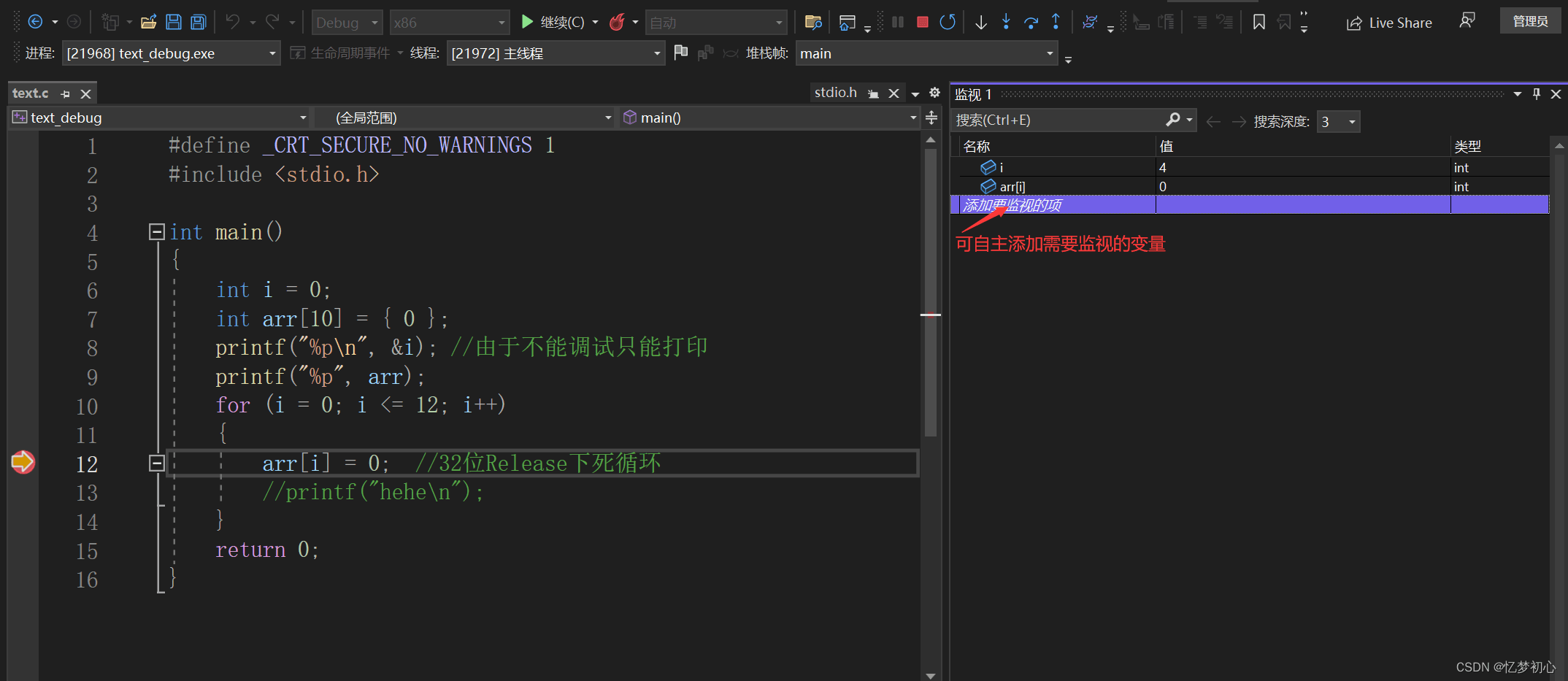Click the Live Share button
Screen dimensions: 1568x681
point(1389,23)
